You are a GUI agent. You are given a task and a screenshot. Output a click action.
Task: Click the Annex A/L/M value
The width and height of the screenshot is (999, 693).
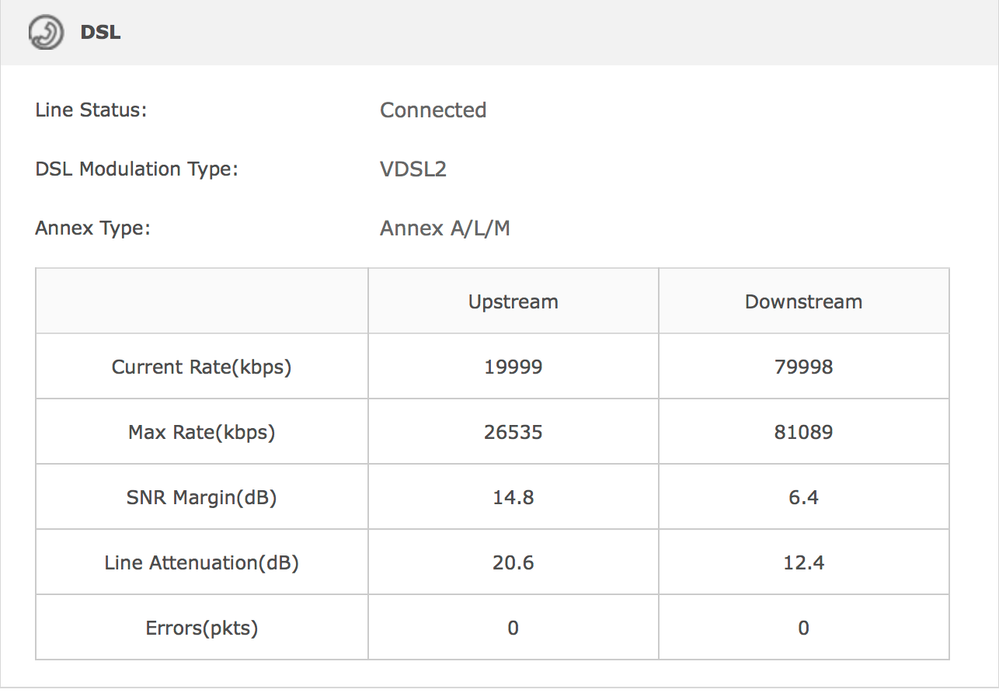pyautogui.click(x=445, y=228)
